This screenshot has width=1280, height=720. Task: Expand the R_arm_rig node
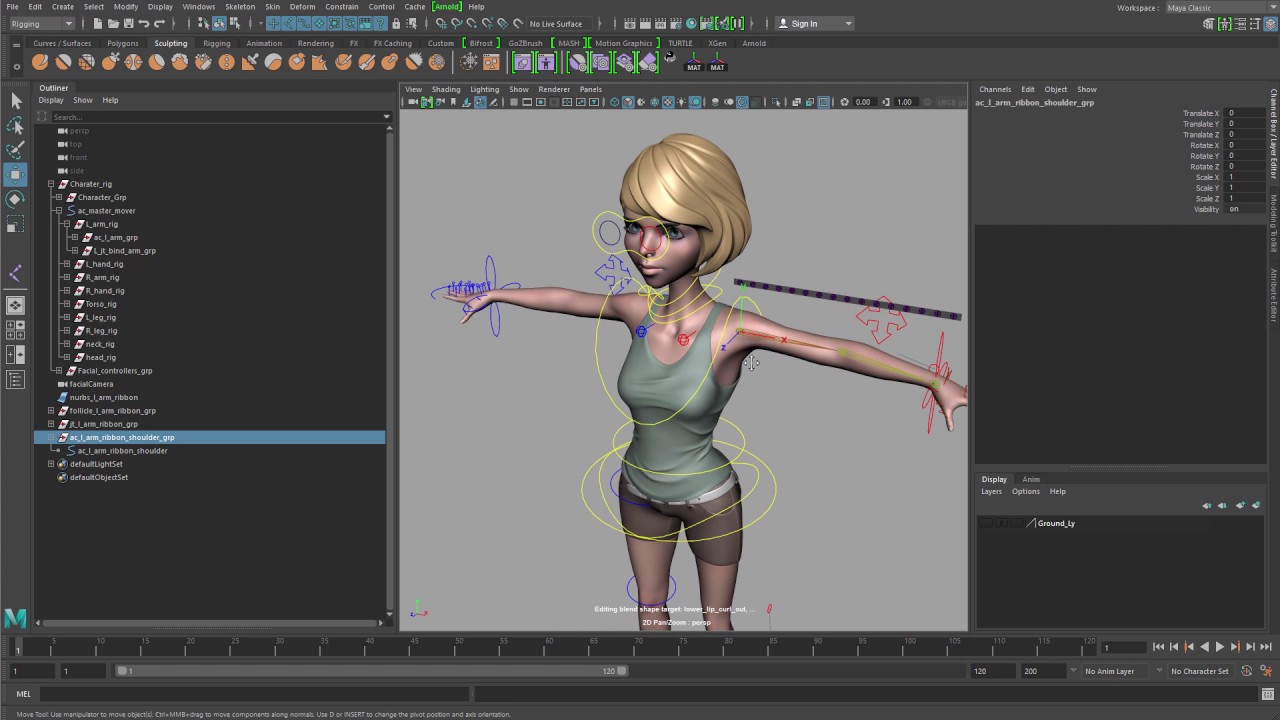click(67, 277)
